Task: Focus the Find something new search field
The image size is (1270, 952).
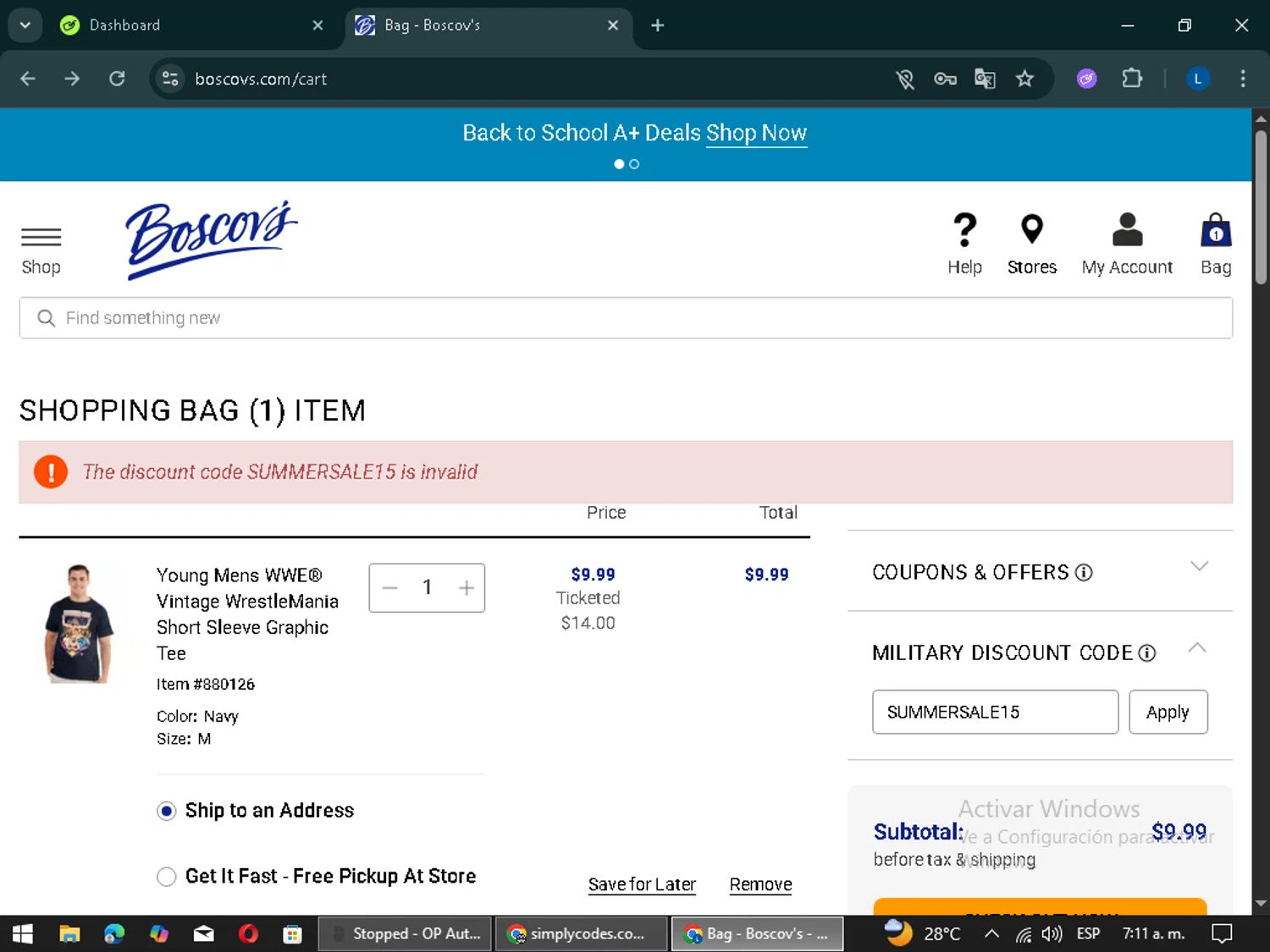Action: [x=626, y=318]
